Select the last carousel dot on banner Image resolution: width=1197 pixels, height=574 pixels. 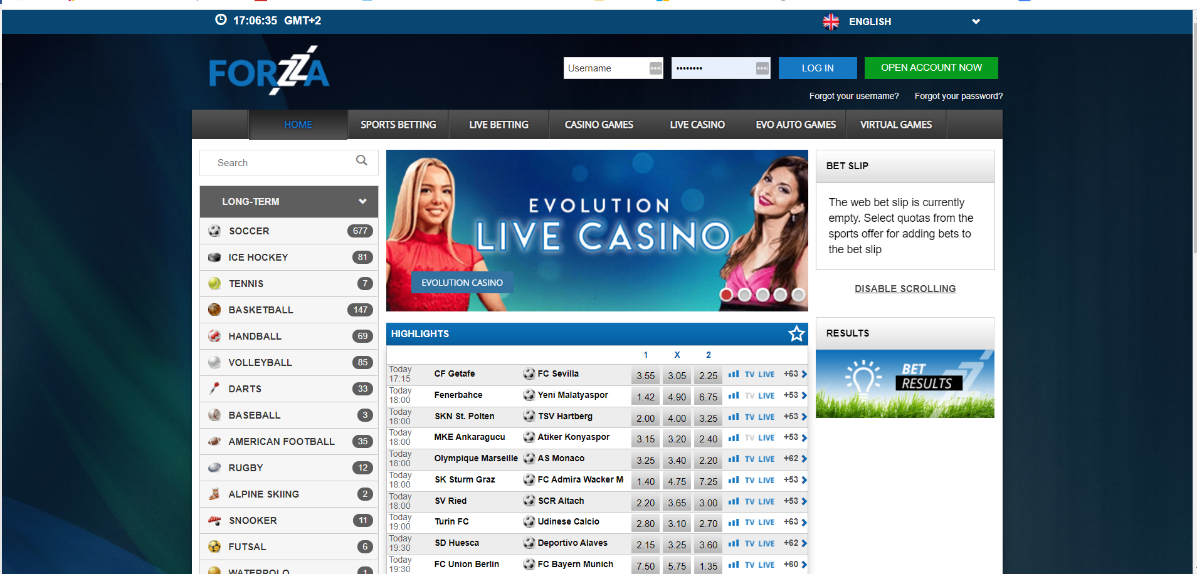(x=798, y=295)
